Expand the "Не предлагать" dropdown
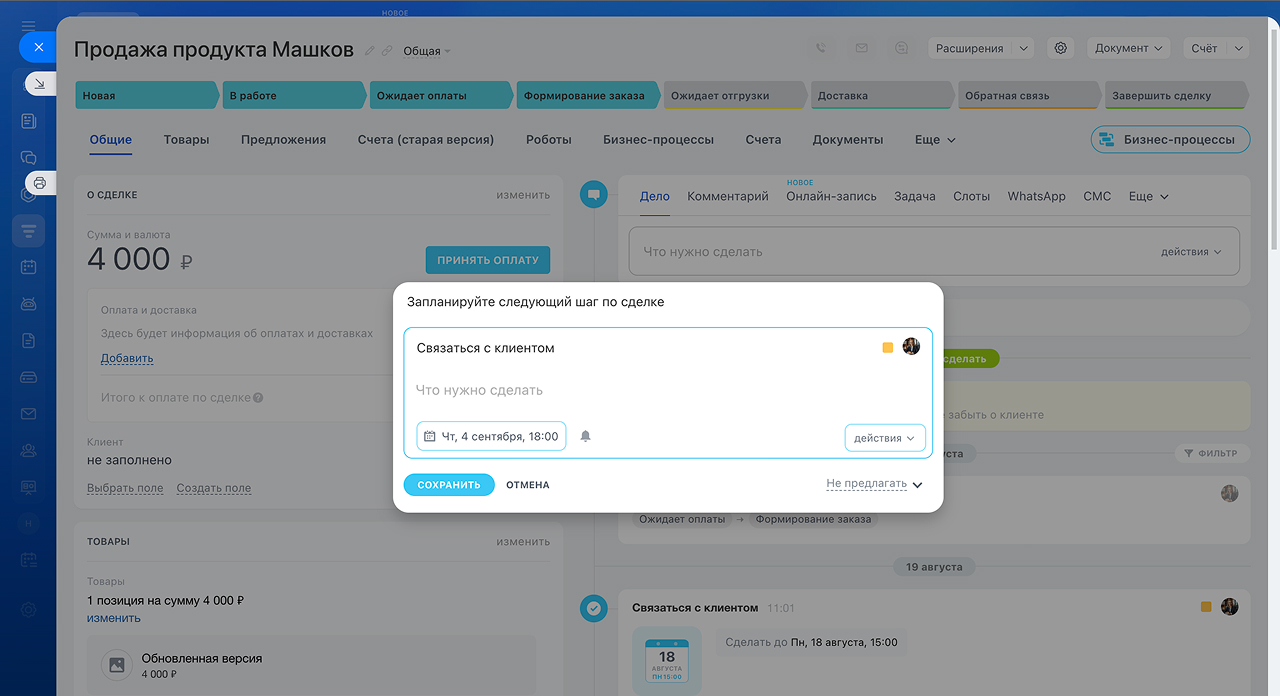 click(873, 484)
